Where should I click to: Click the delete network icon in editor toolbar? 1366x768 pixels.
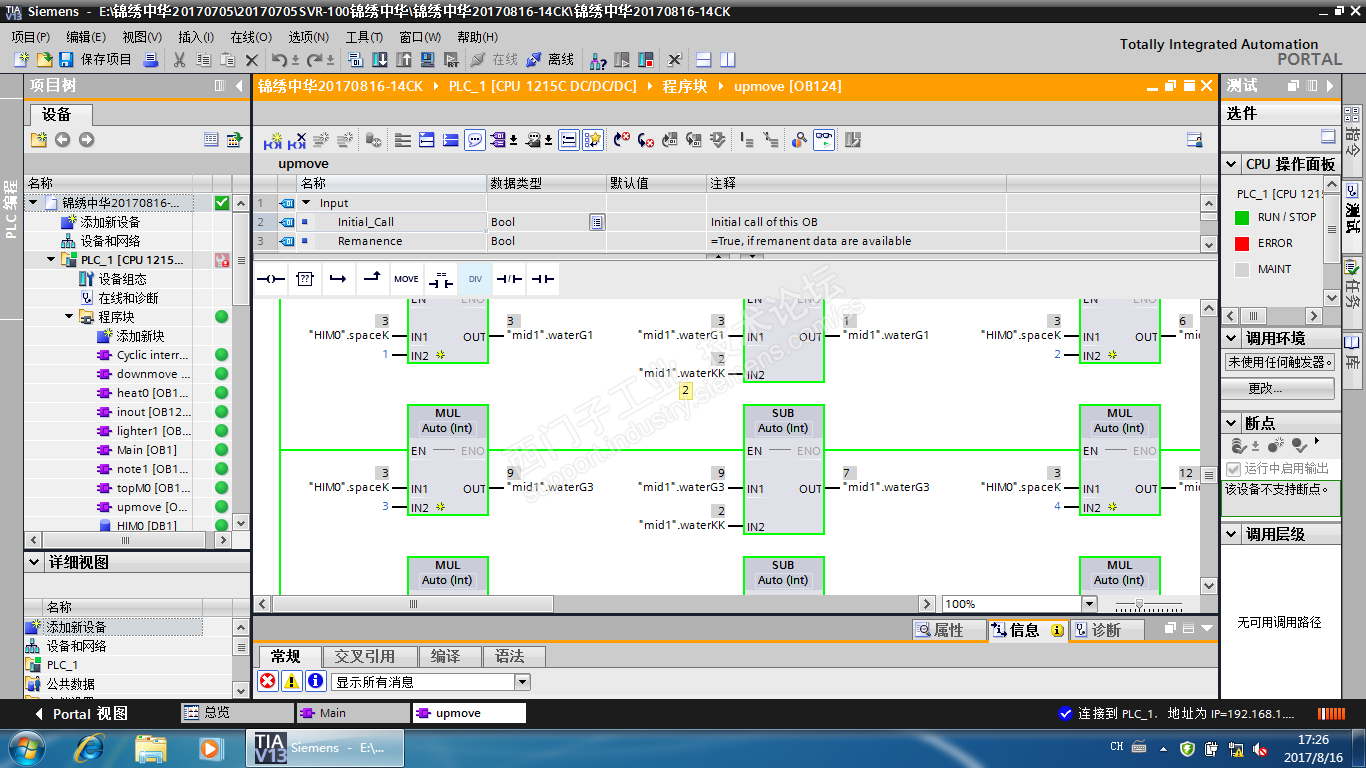[297, 140]
